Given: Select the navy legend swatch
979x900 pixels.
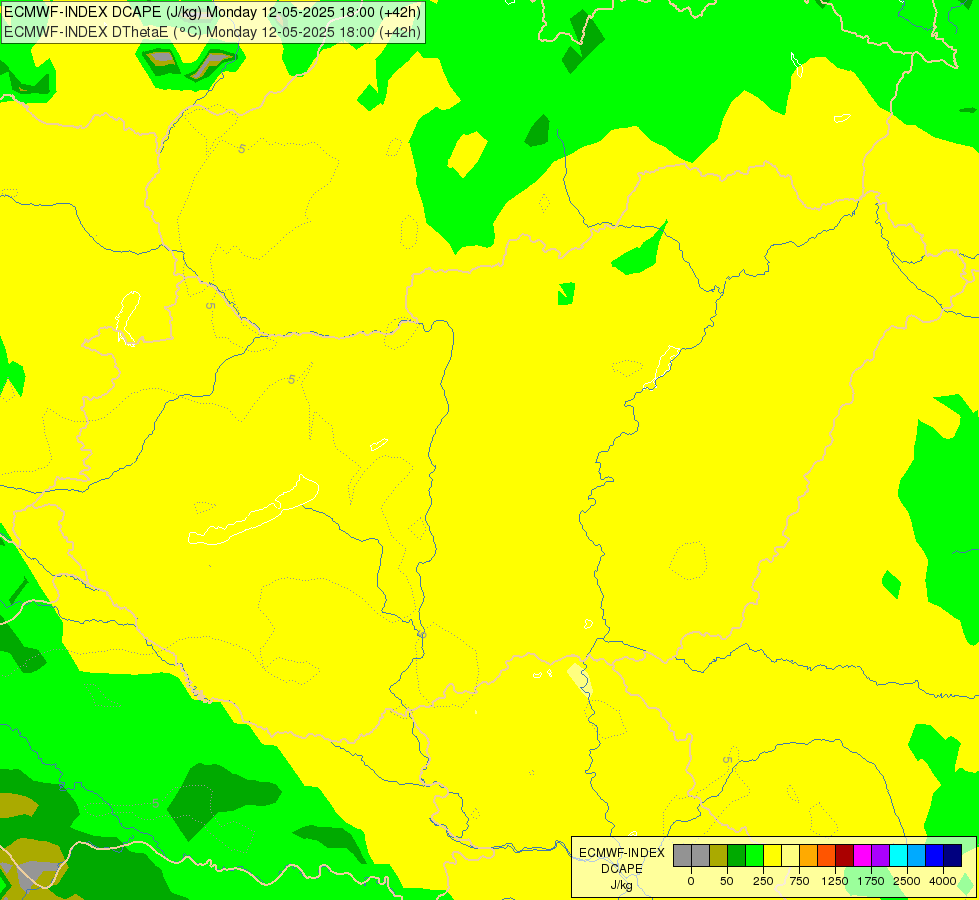Looking at the screenshot, I should (953, 856).
